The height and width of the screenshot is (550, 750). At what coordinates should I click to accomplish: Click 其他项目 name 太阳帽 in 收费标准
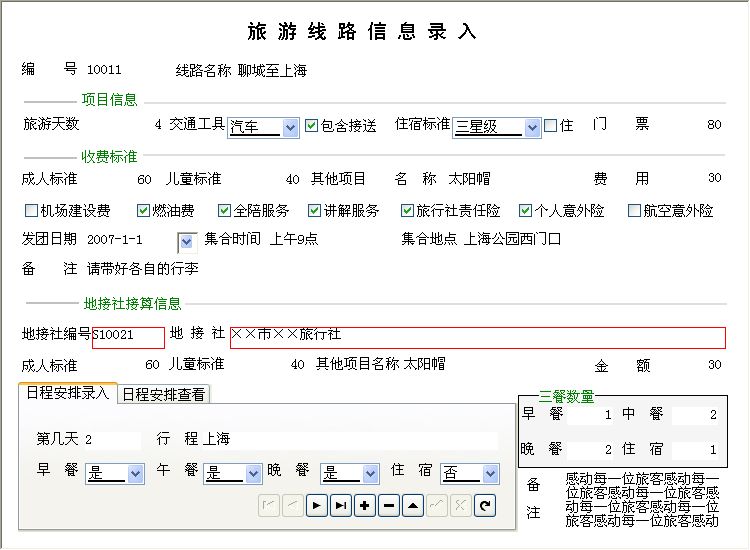tap(469, 179)
